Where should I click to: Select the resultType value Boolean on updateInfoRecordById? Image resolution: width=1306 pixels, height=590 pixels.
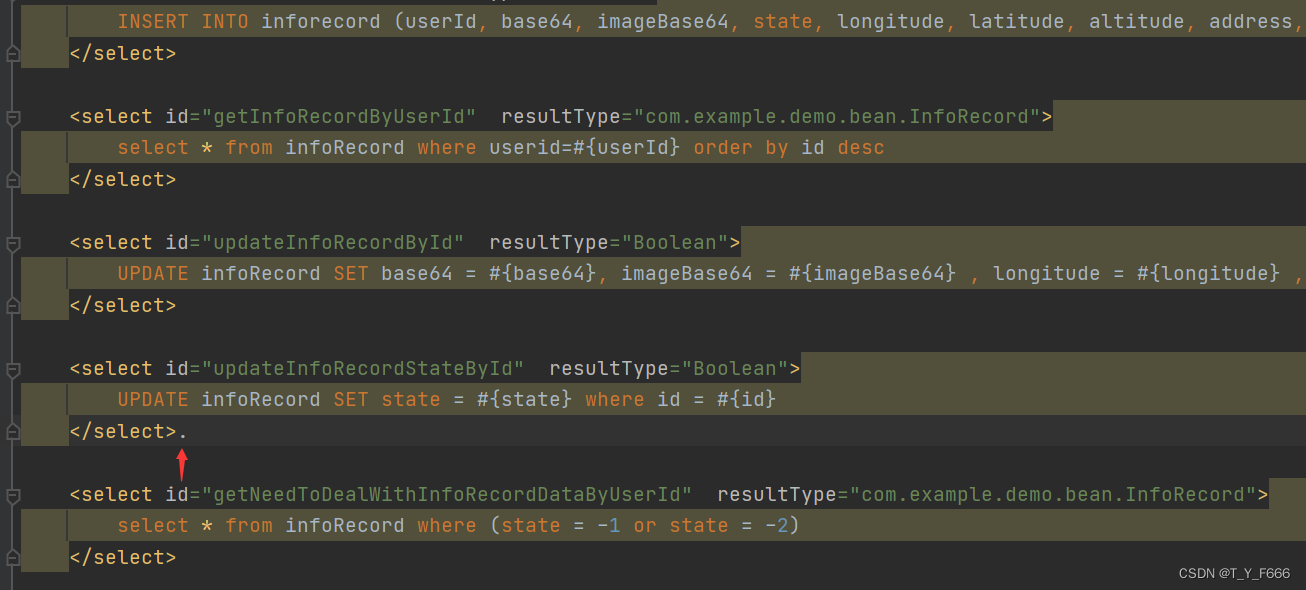click(x=677, y=242)
